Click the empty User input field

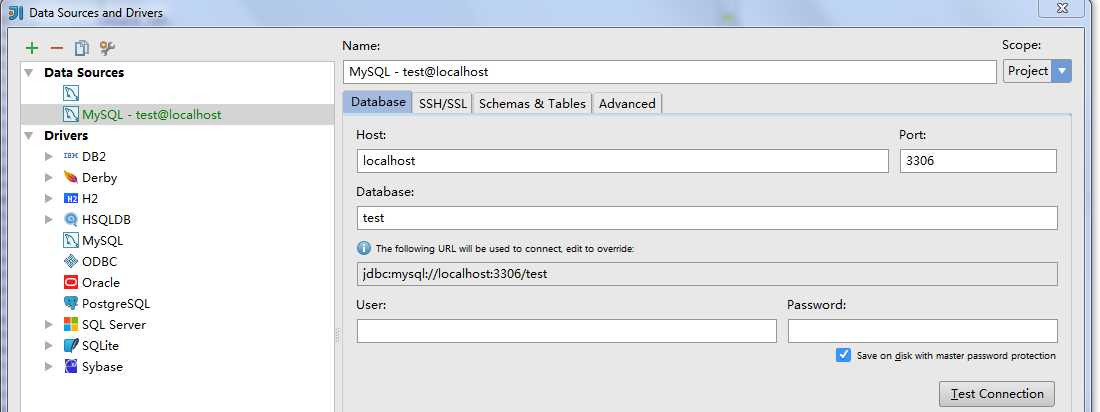566,331
